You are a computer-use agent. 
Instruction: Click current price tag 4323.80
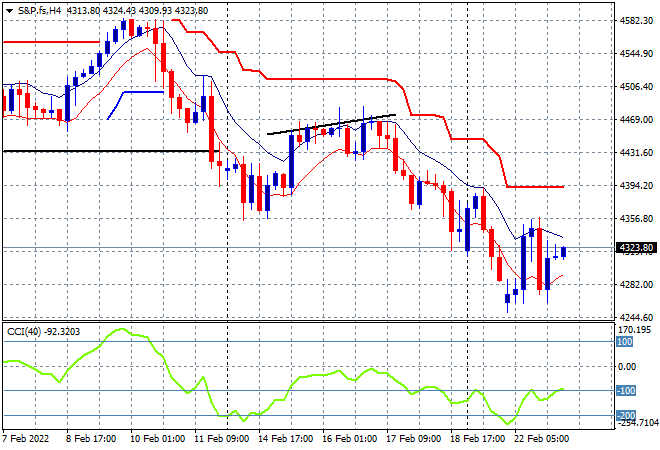637,248
